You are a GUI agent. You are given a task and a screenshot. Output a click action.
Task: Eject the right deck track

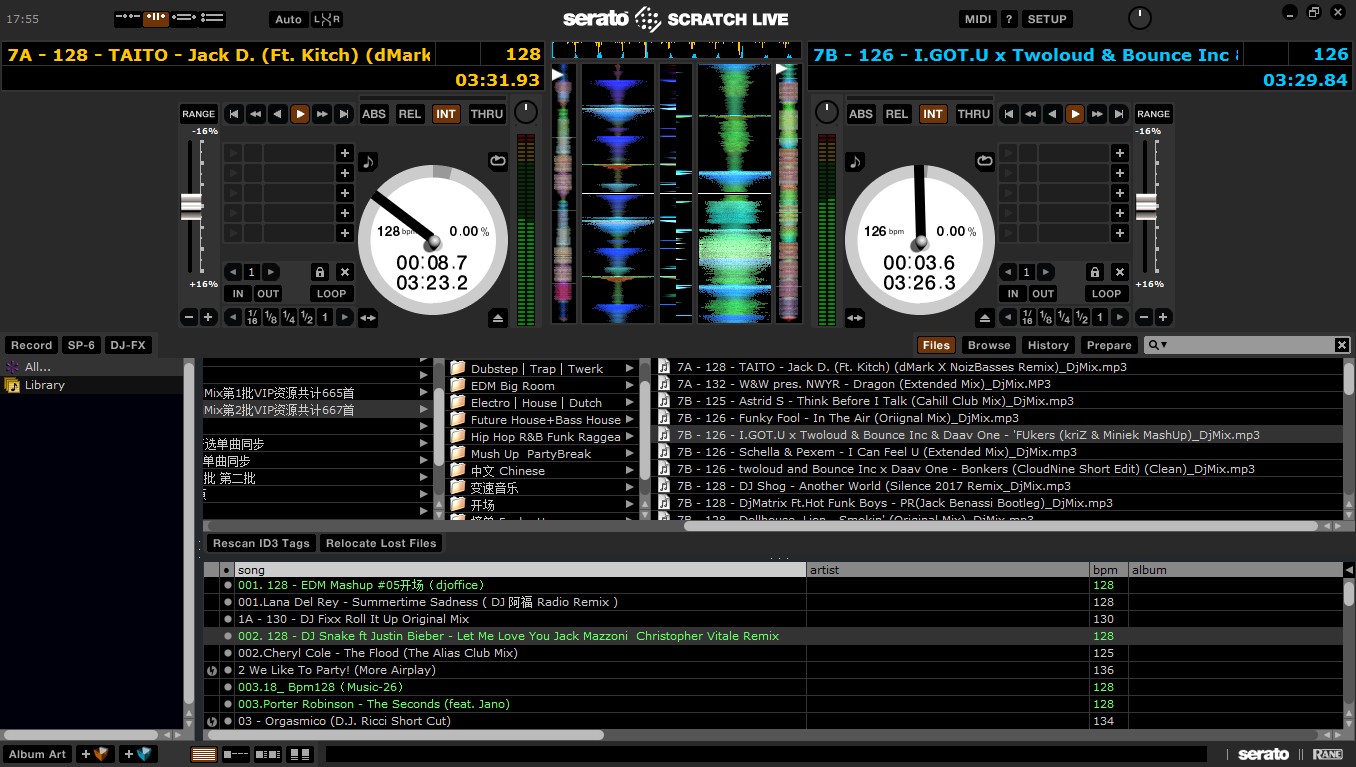985,318
